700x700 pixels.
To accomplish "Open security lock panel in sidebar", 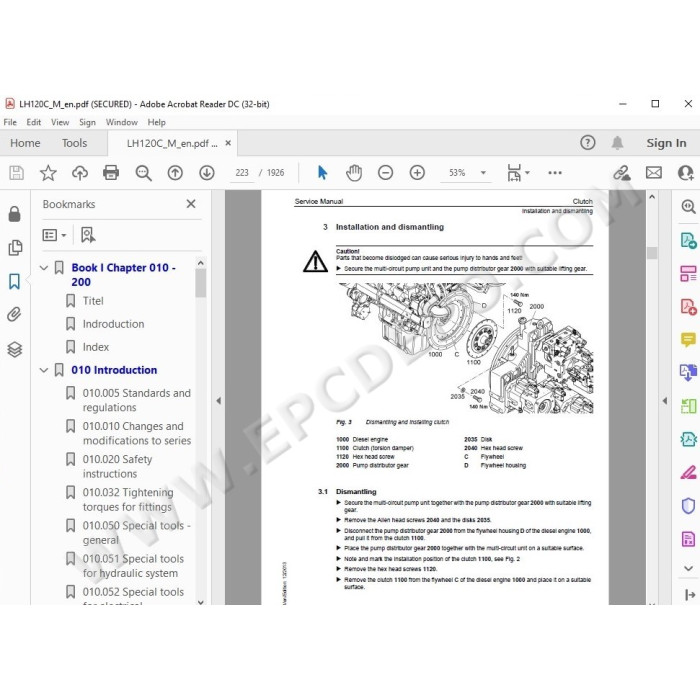I will (x=15, y=214).
